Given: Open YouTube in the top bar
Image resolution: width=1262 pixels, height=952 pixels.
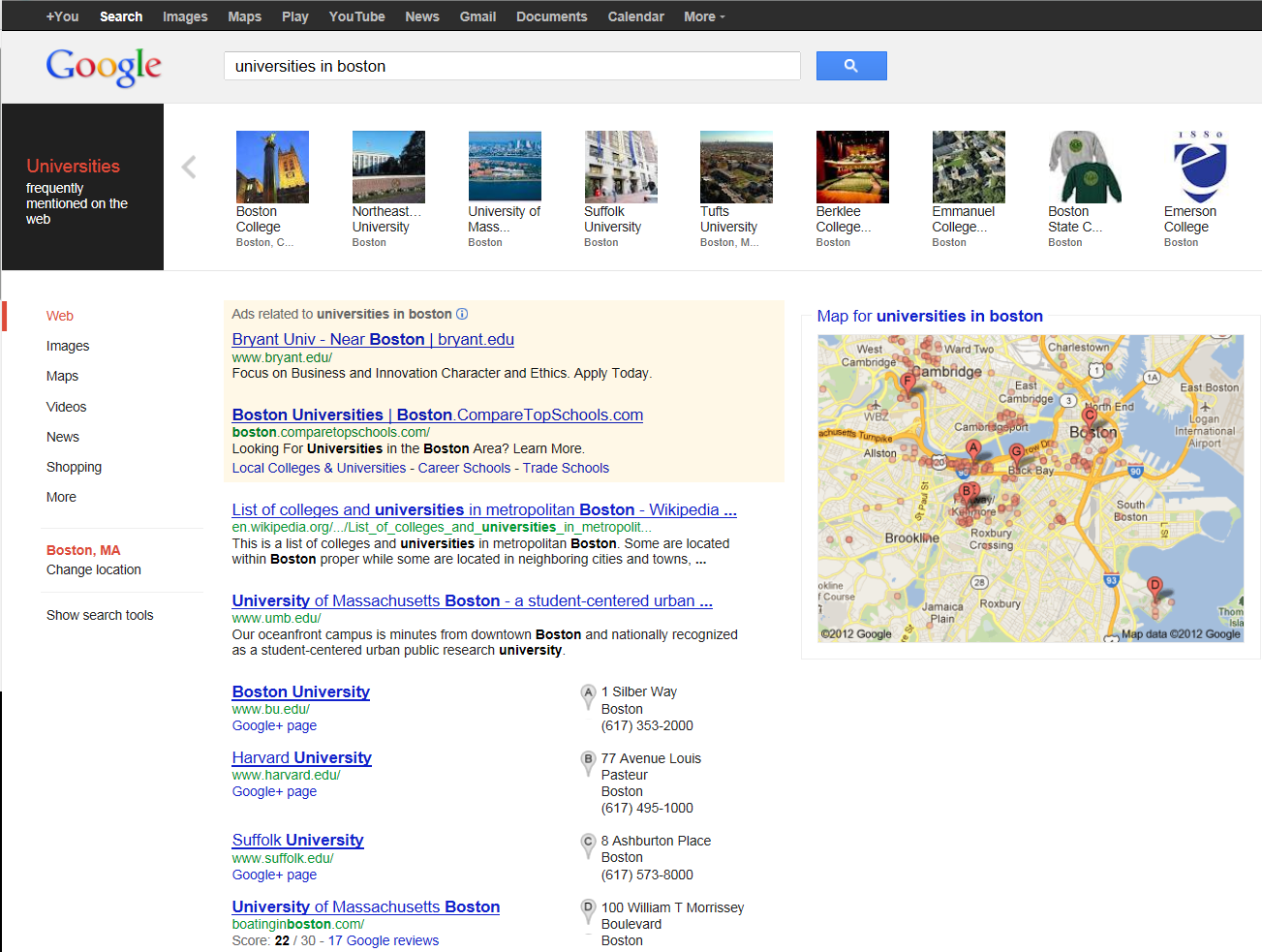Looking at the screenshot, I should [356, 16].
